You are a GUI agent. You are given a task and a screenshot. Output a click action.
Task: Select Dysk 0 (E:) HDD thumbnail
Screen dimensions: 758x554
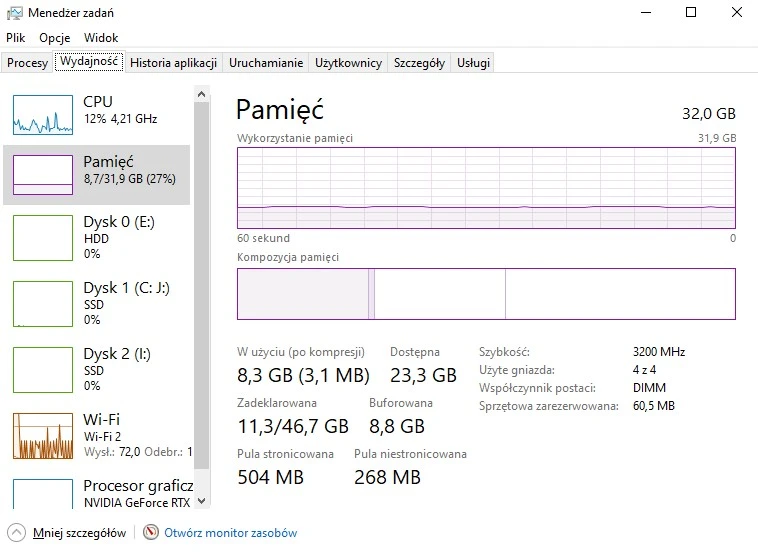pyautogui.click(x=43, y=238)
